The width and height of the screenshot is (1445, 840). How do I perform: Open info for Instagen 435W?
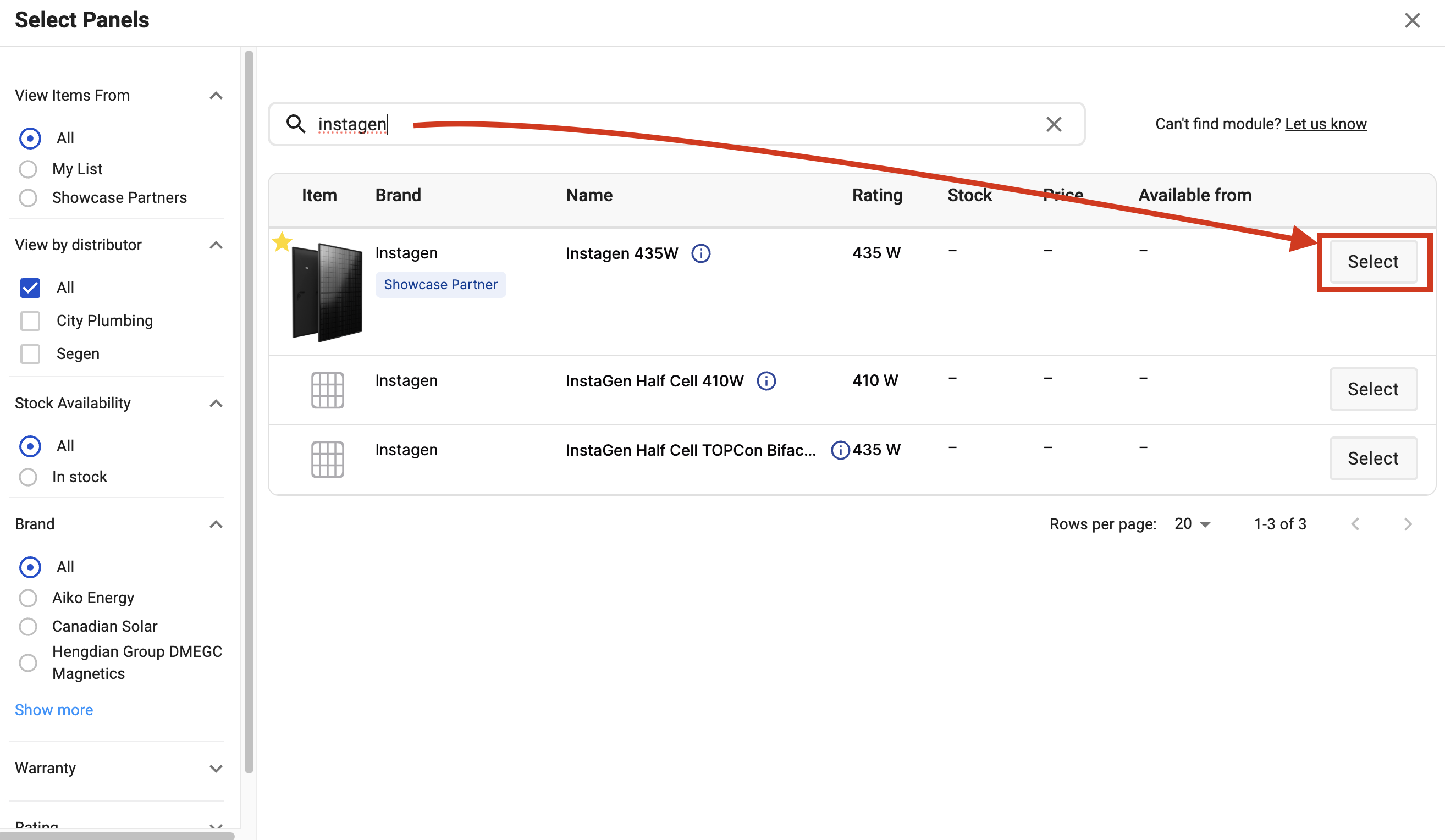click(701, 253)
